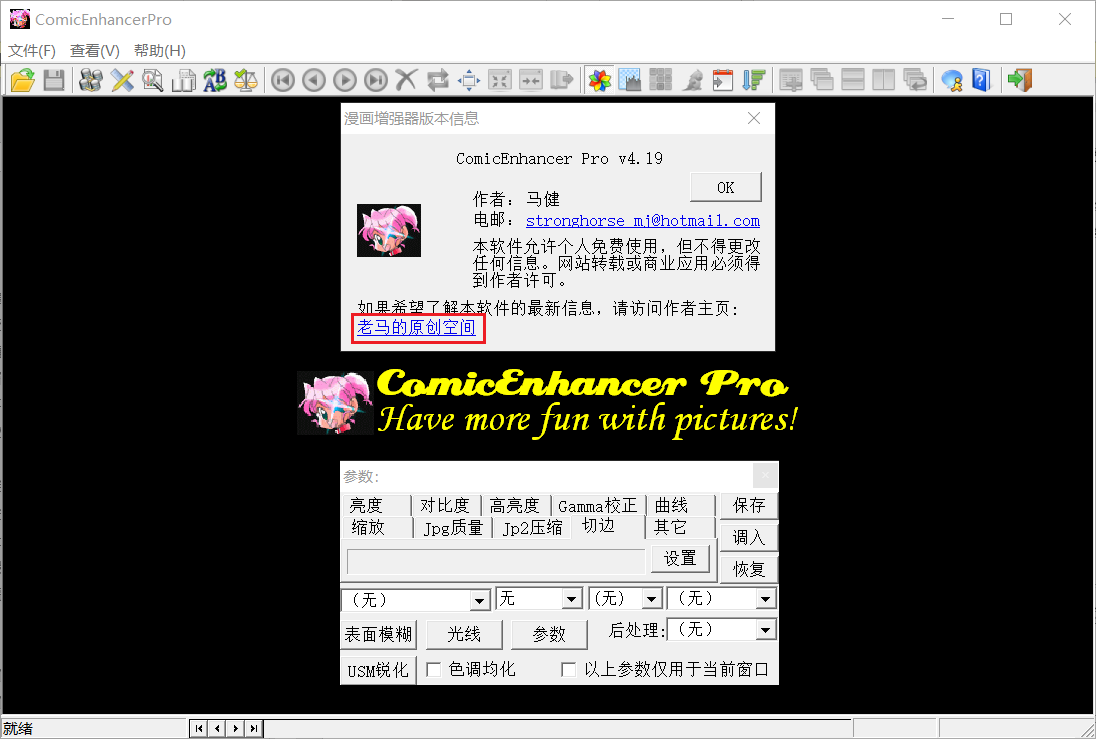Click the page with right arrow icon
The height and width of the screenshot is (739, 1096).
click(561, 80)
